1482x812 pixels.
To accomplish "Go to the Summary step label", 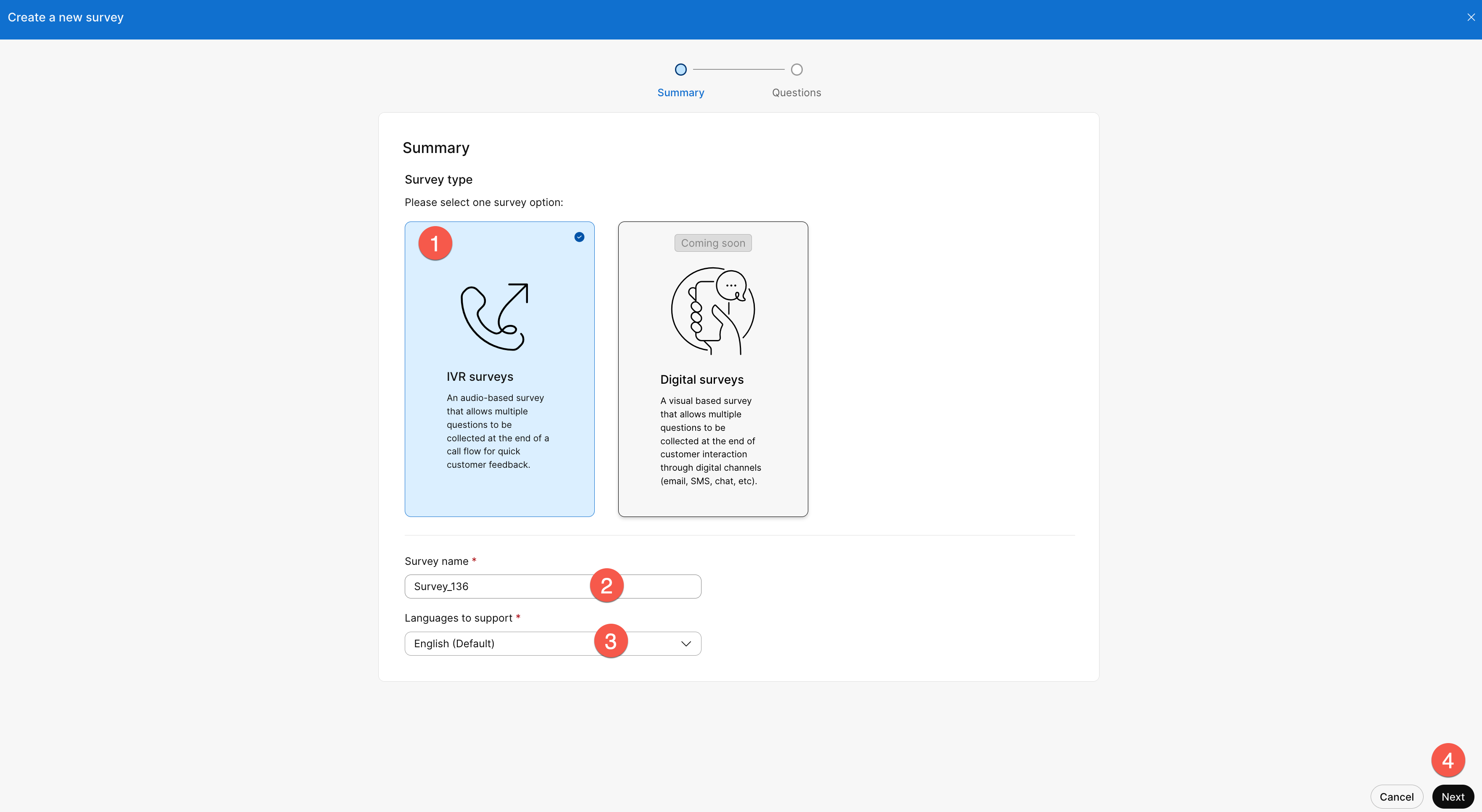I will [x=680, y=92].
